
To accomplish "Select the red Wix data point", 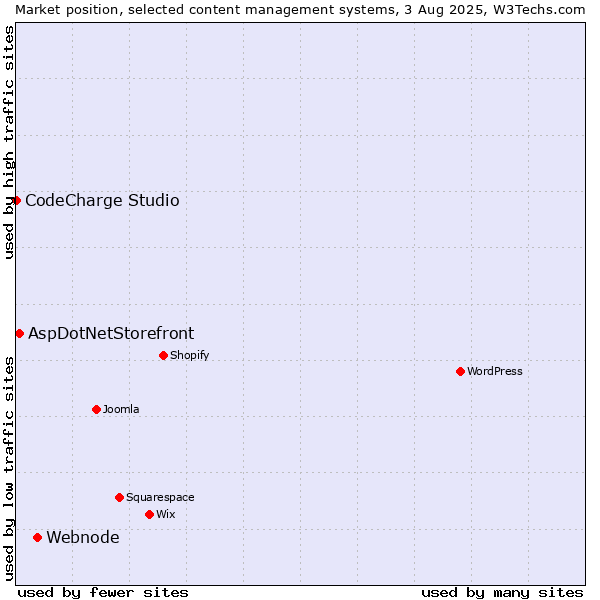I will [150, 514].
